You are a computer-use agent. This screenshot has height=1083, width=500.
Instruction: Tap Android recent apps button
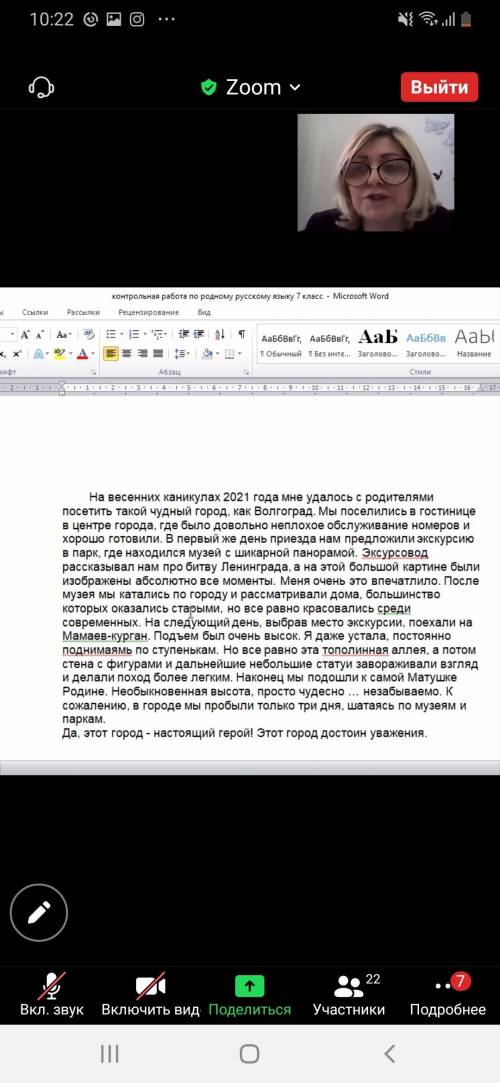coord(110,1053)
